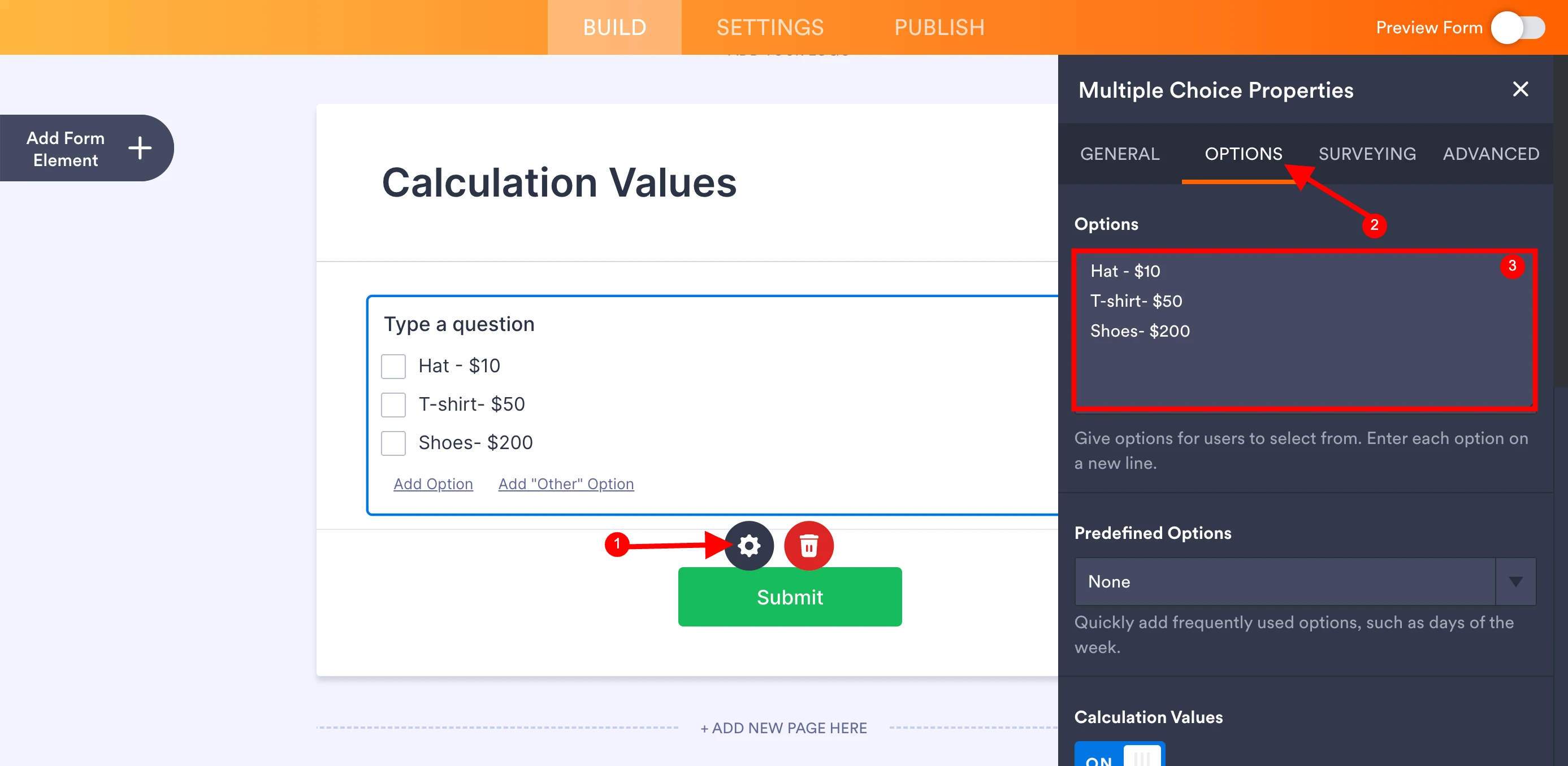Open field settings via the gear icon

(x=750, y=546)
